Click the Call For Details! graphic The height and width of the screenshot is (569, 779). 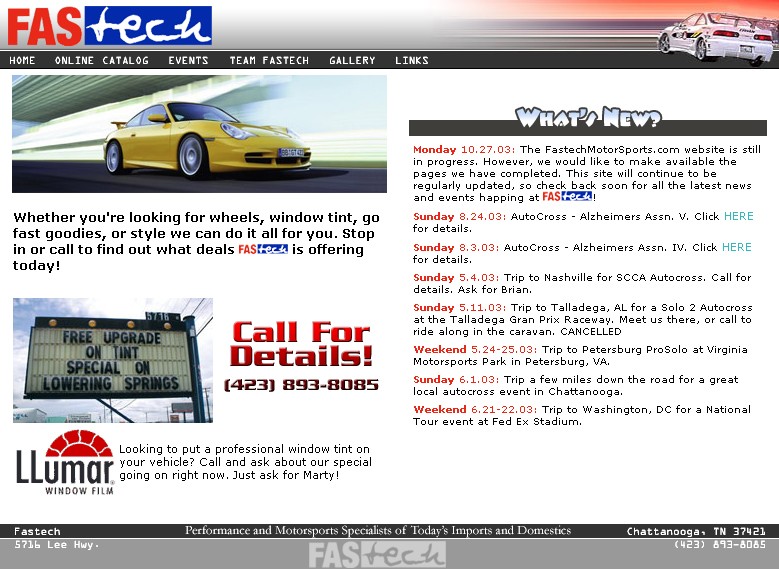coord(301,344)
